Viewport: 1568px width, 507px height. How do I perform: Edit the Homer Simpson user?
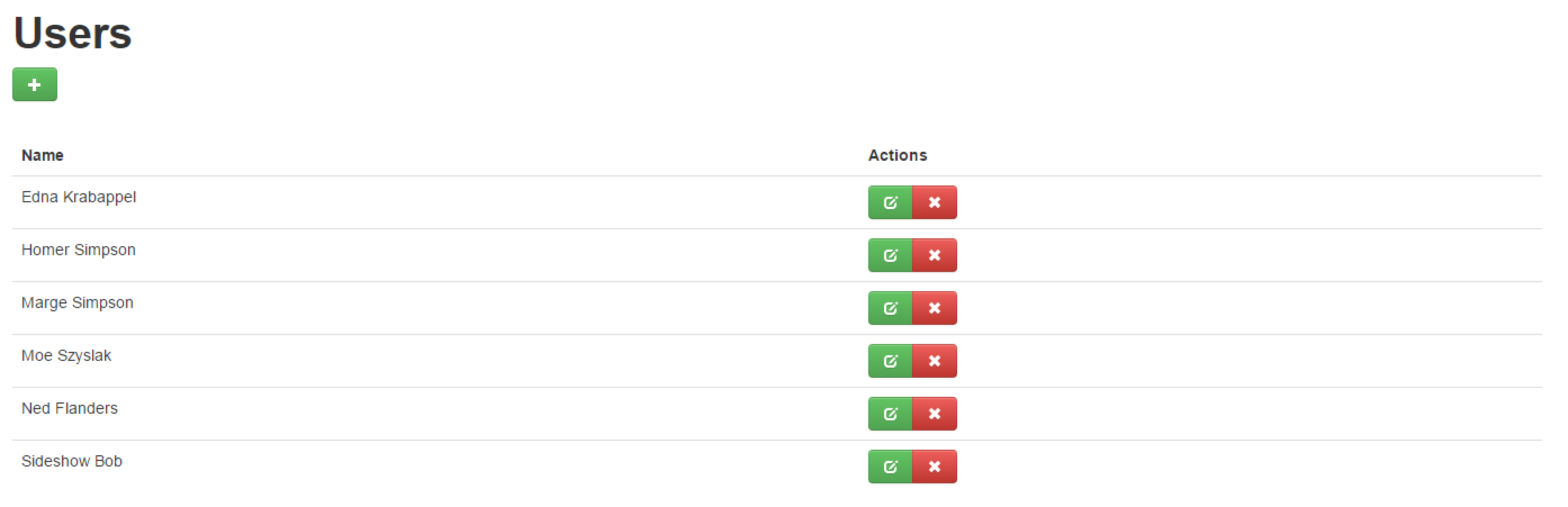(890, 256)
